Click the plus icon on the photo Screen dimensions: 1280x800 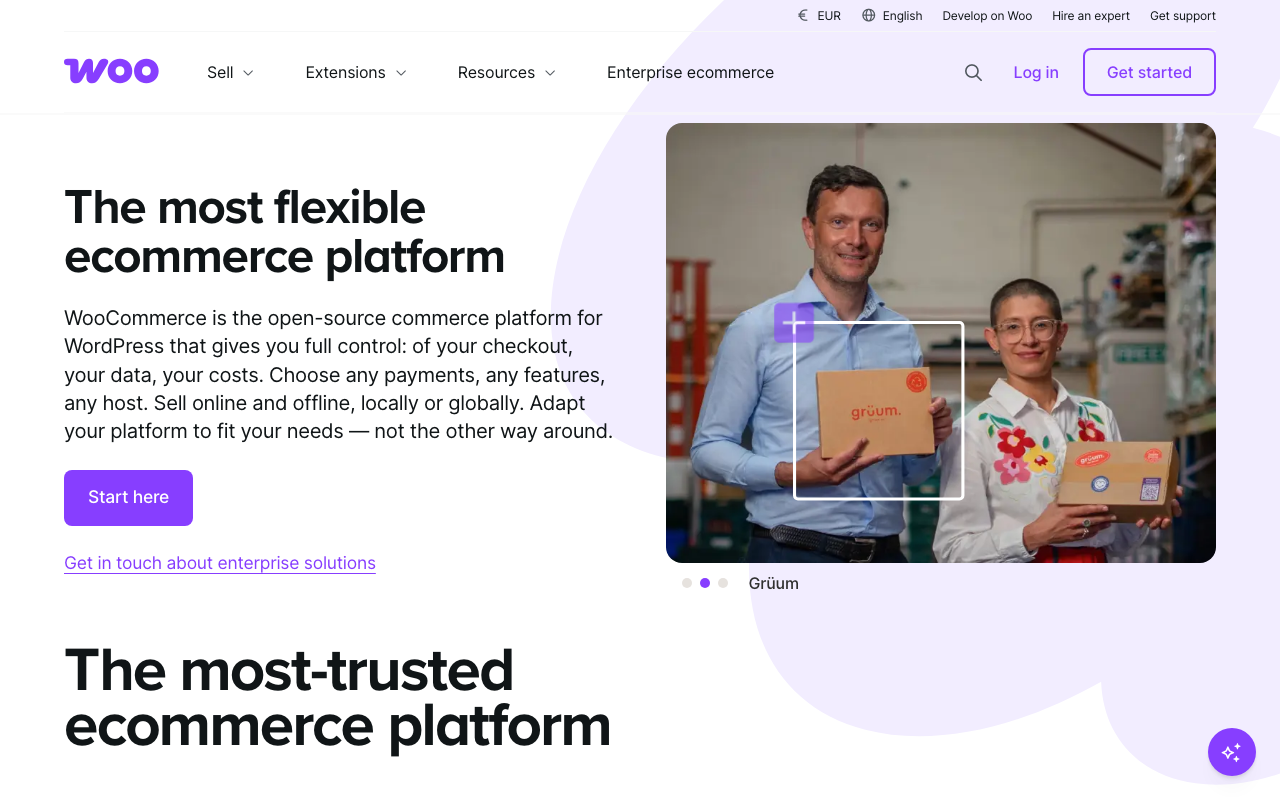pyautogui.click(x=794, y=323)
